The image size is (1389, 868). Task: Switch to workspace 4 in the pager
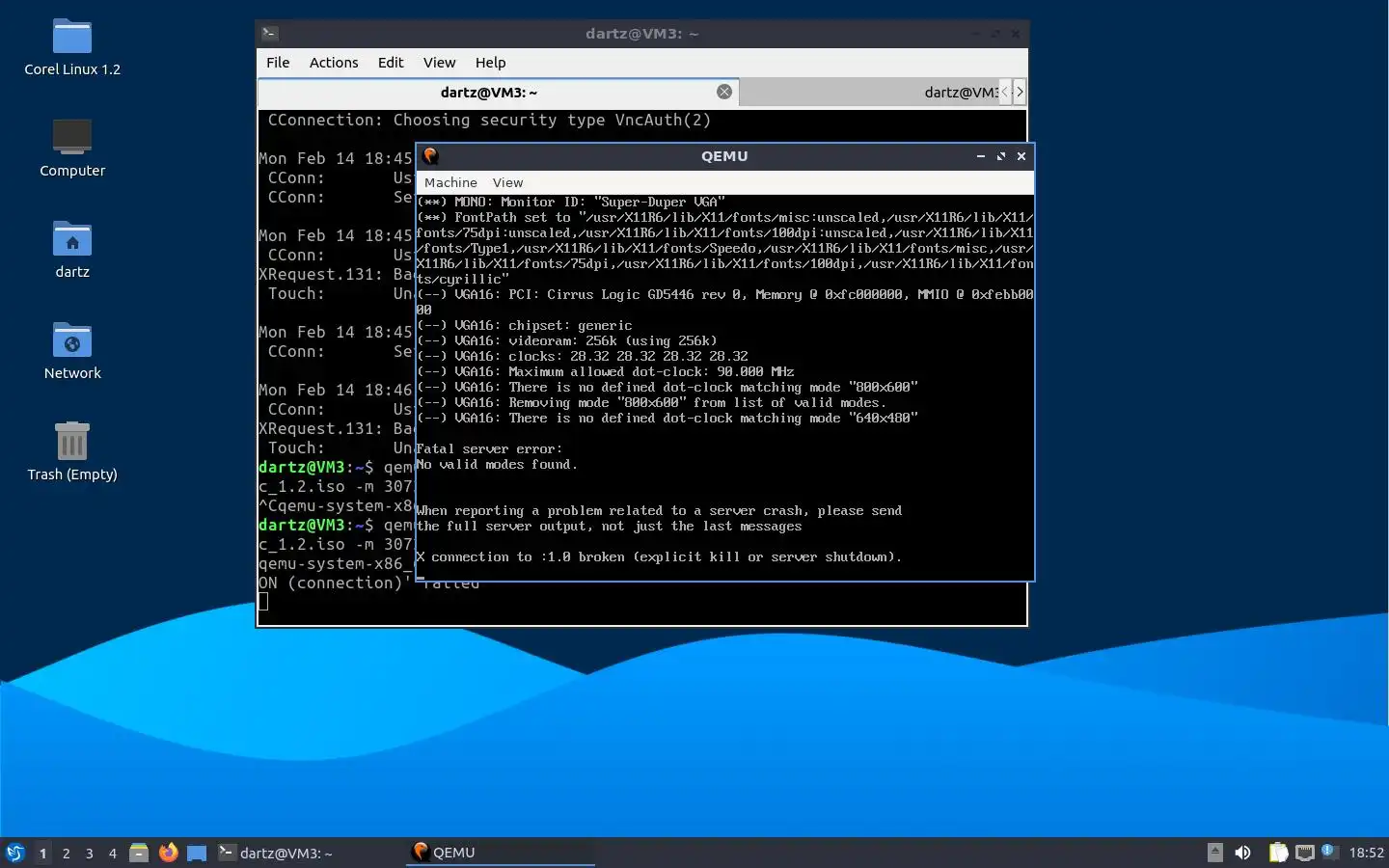112,853
